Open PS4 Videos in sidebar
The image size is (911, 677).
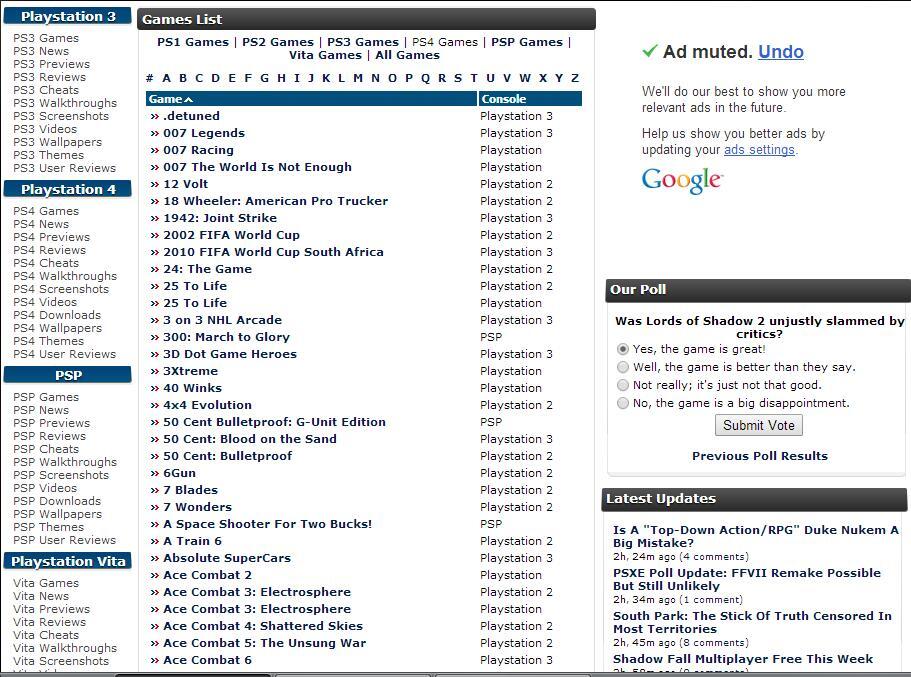tap(45, 302)
